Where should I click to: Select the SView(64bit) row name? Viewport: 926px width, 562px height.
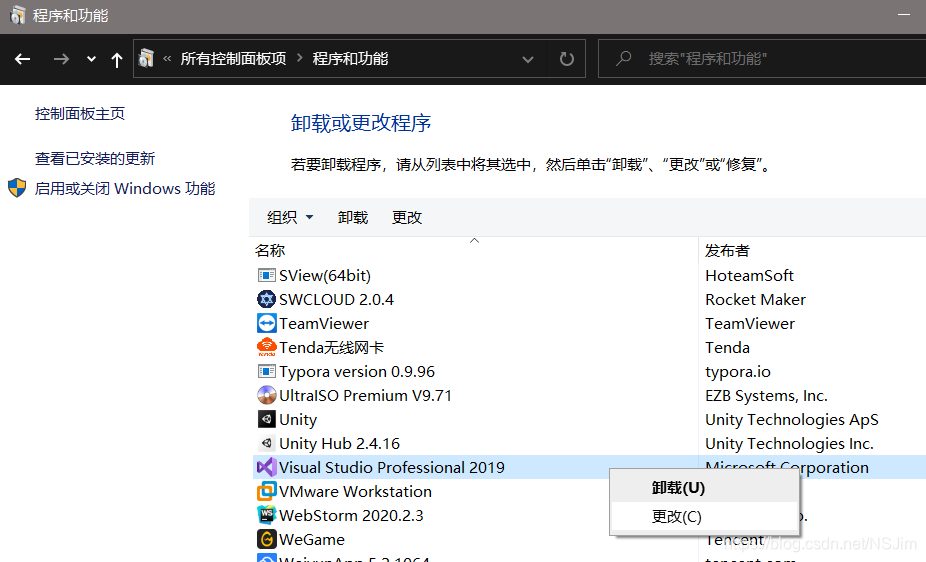[325, 275]
